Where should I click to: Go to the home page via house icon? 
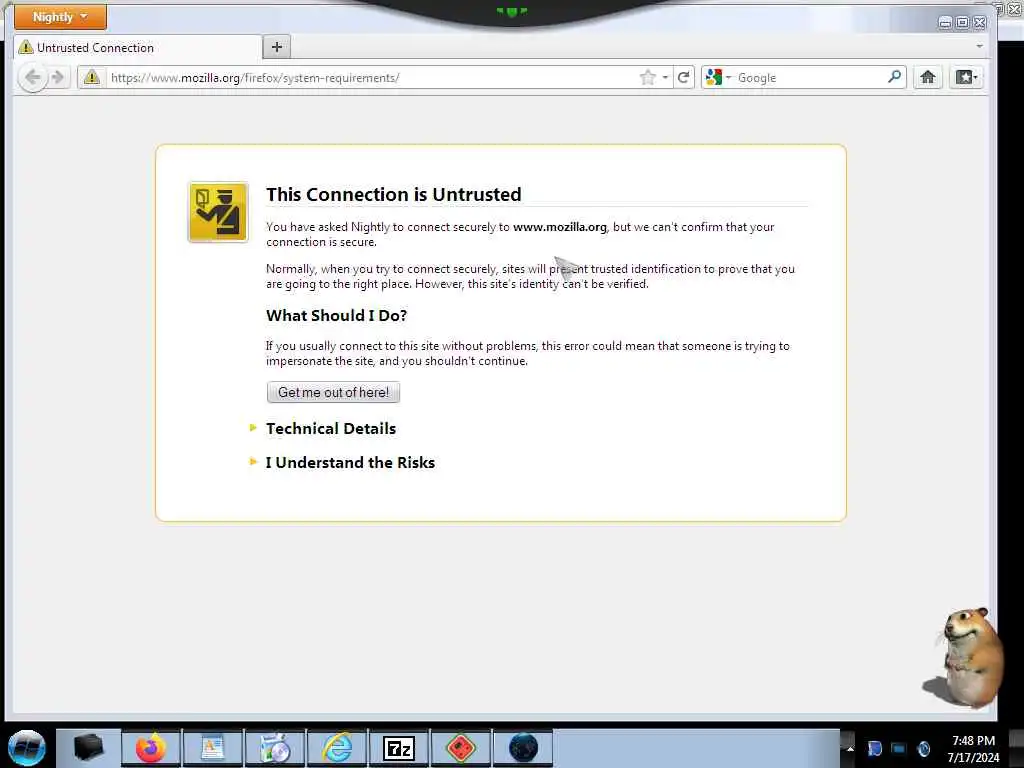coord(927,78)
